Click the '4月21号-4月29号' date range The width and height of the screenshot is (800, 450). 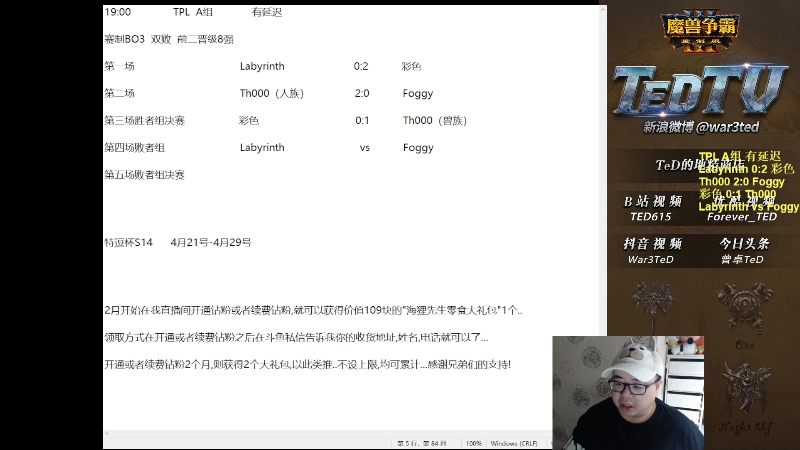[x=211, y=242]
